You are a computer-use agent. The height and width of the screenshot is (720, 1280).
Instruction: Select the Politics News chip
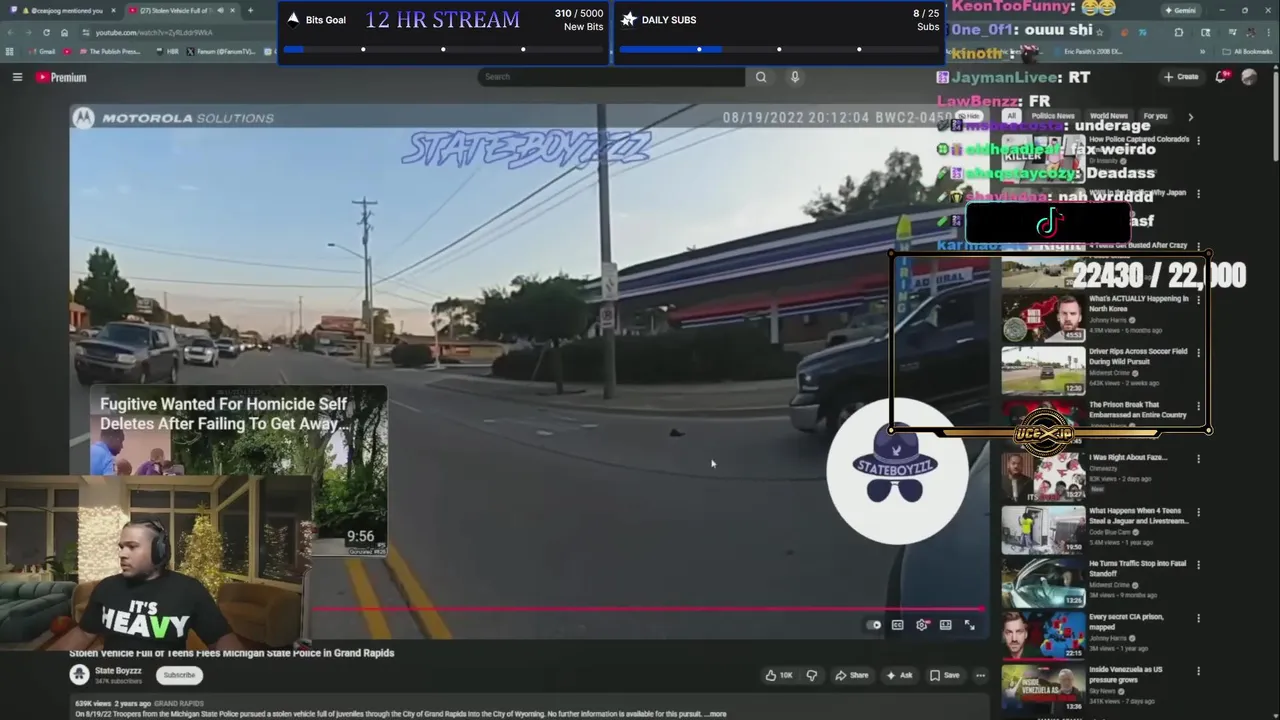[1052, 116]
